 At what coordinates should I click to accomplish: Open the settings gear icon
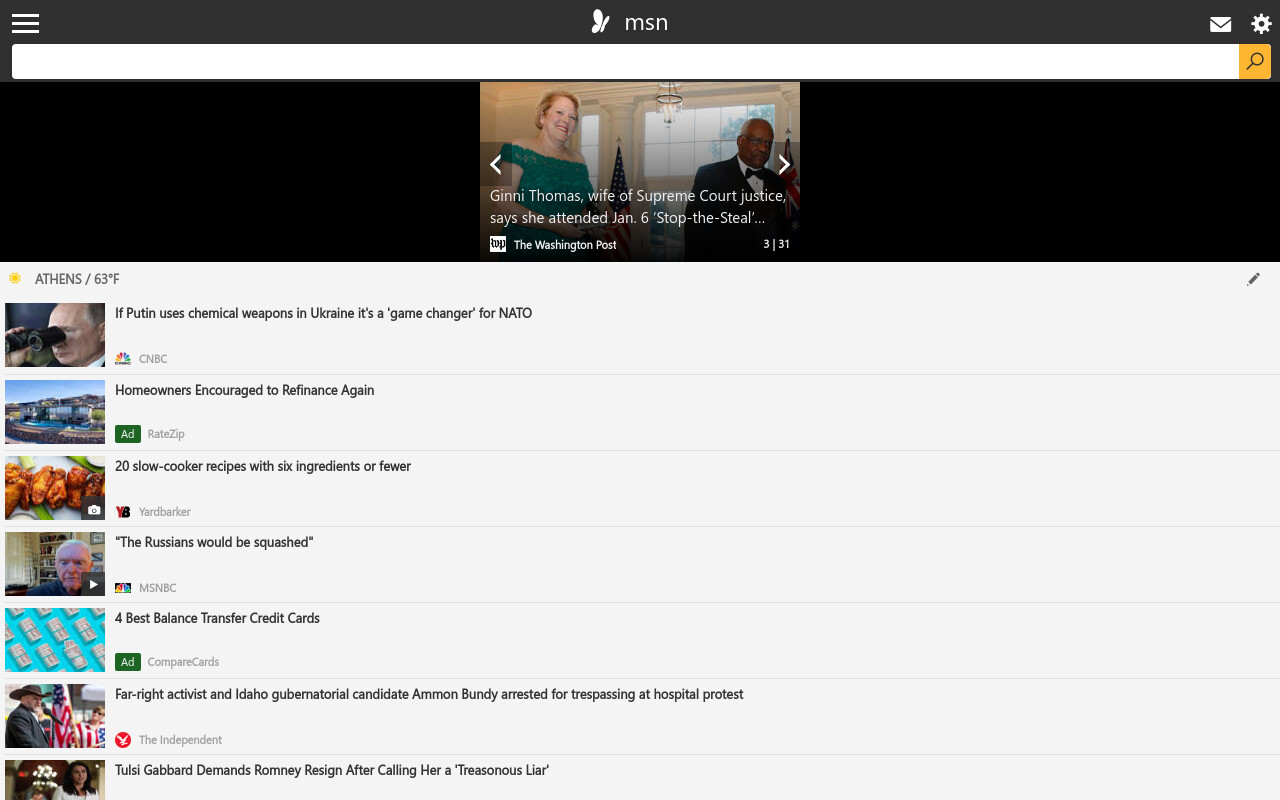tap(1261, 24)
